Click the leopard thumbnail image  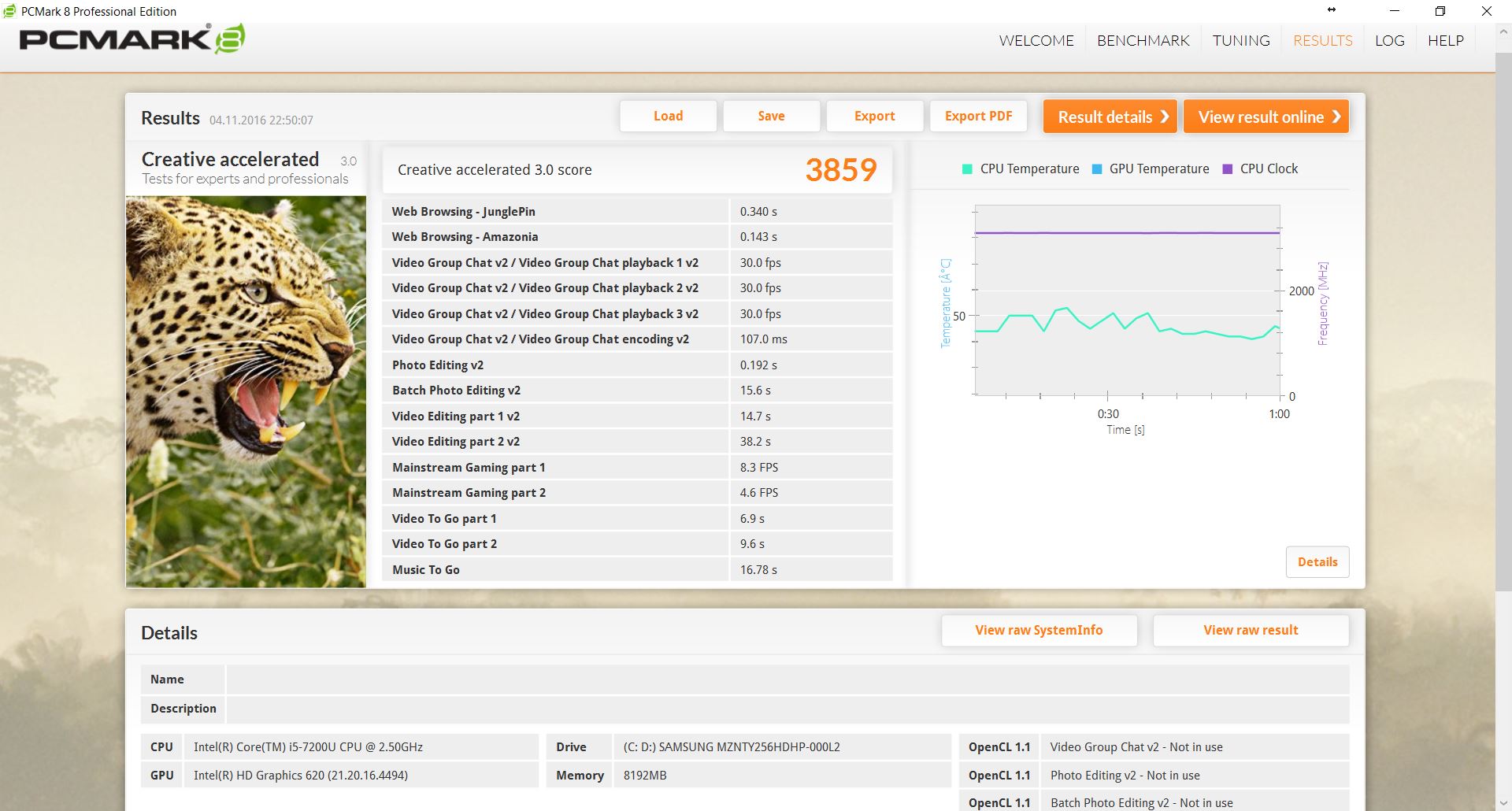(246, 391)
